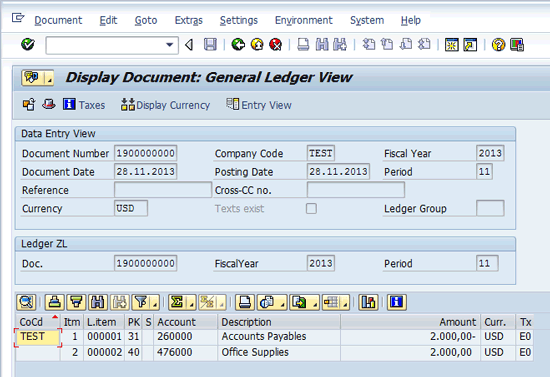
Task: Open the Goto menu
Action: (146, 20)
